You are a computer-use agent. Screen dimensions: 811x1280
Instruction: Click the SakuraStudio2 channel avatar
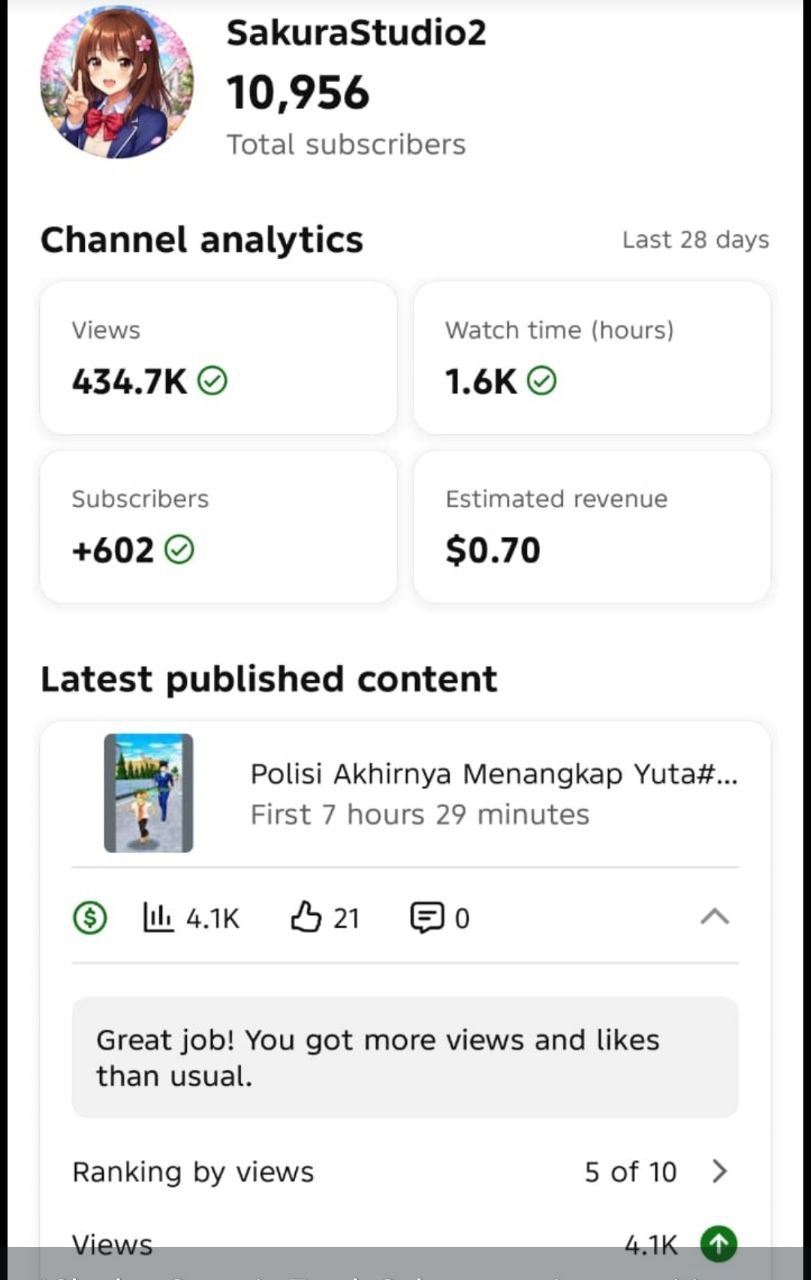[x=116, y=82]
